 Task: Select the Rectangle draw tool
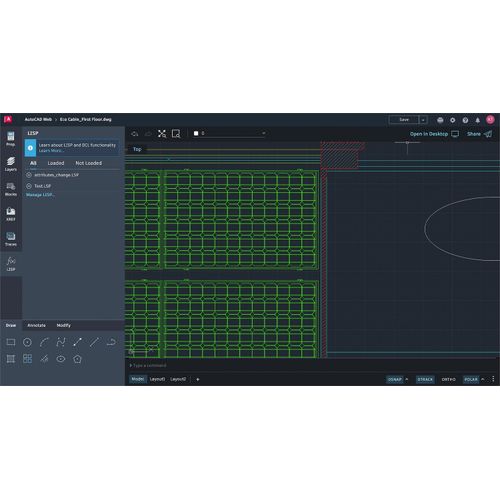[11, 342]
